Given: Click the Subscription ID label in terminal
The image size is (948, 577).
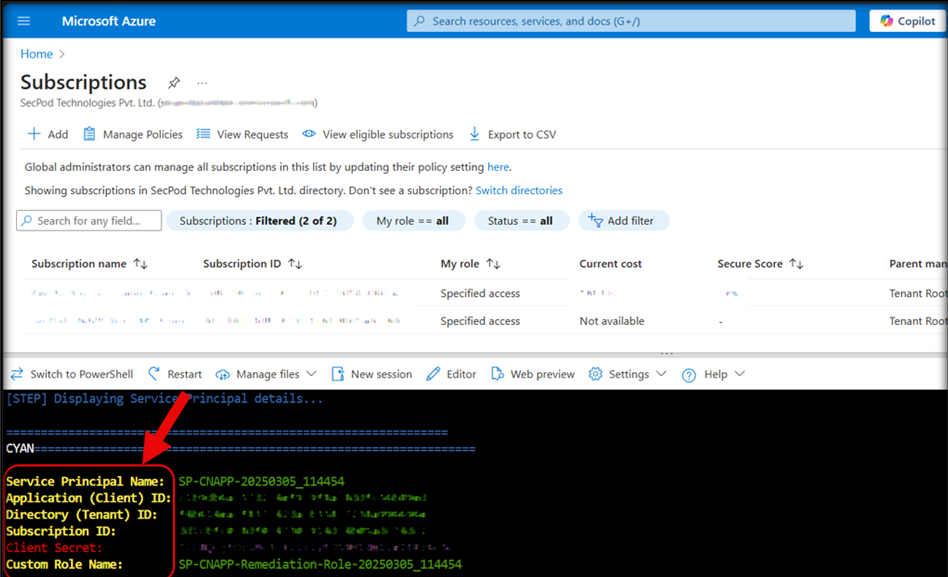Looking at the screenshot, I should click(x=61, y=531).
